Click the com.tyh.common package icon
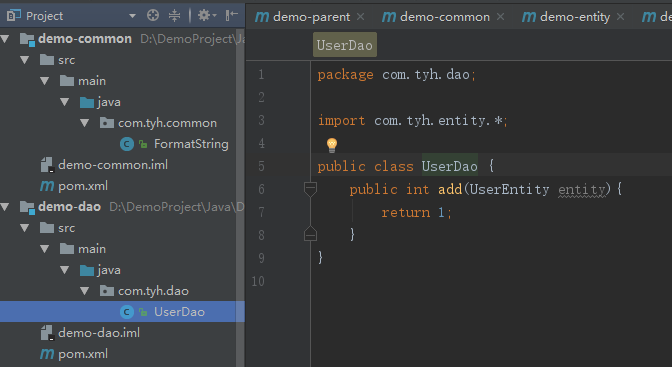672x367 pixels. [x=107, y=123]
